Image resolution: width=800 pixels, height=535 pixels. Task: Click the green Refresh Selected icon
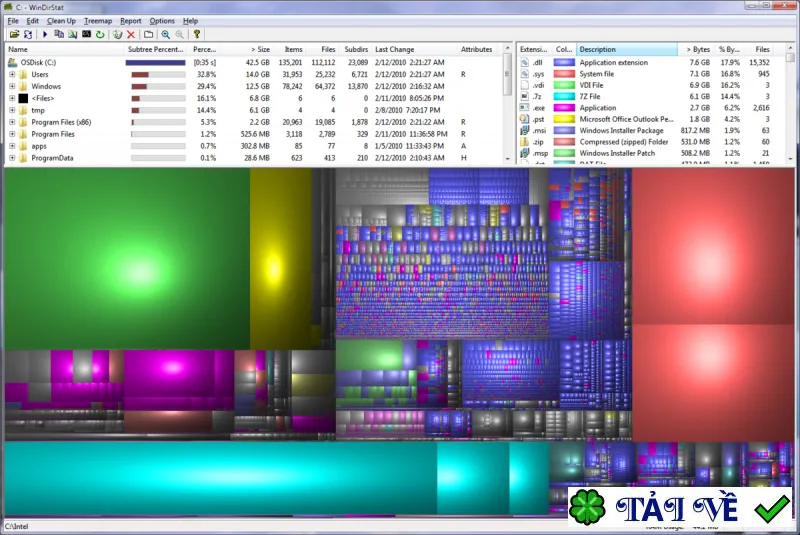(x=100, y=34)
